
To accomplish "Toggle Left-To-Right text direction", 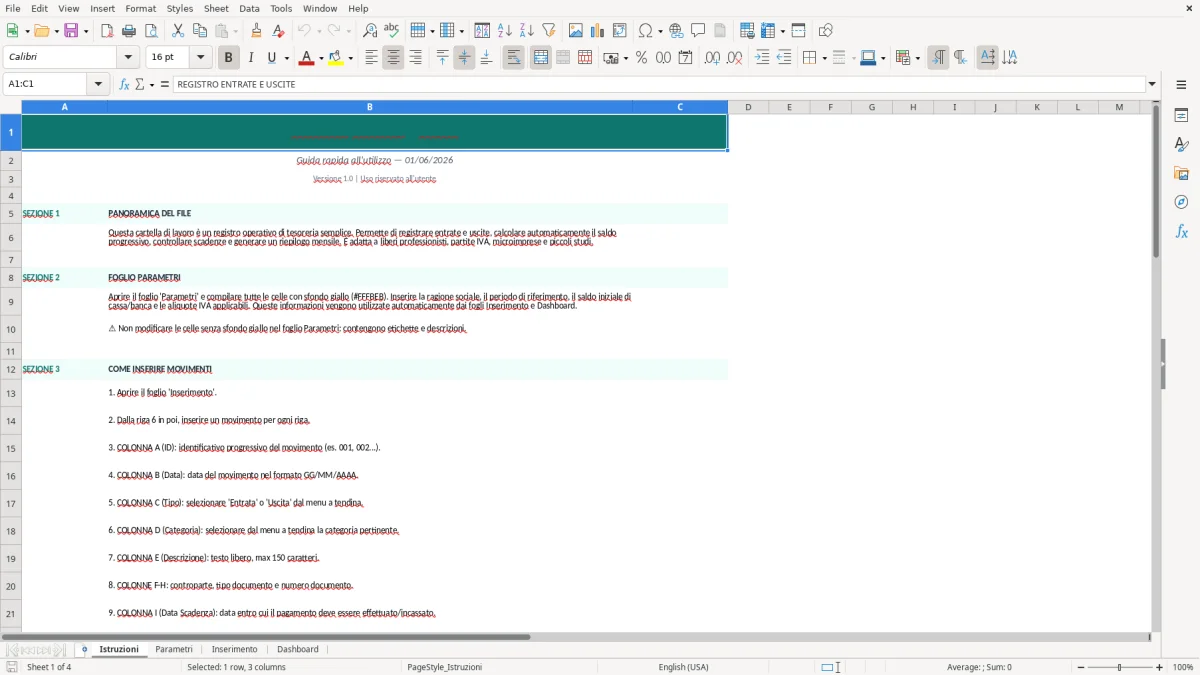I will tap(938, 58).
